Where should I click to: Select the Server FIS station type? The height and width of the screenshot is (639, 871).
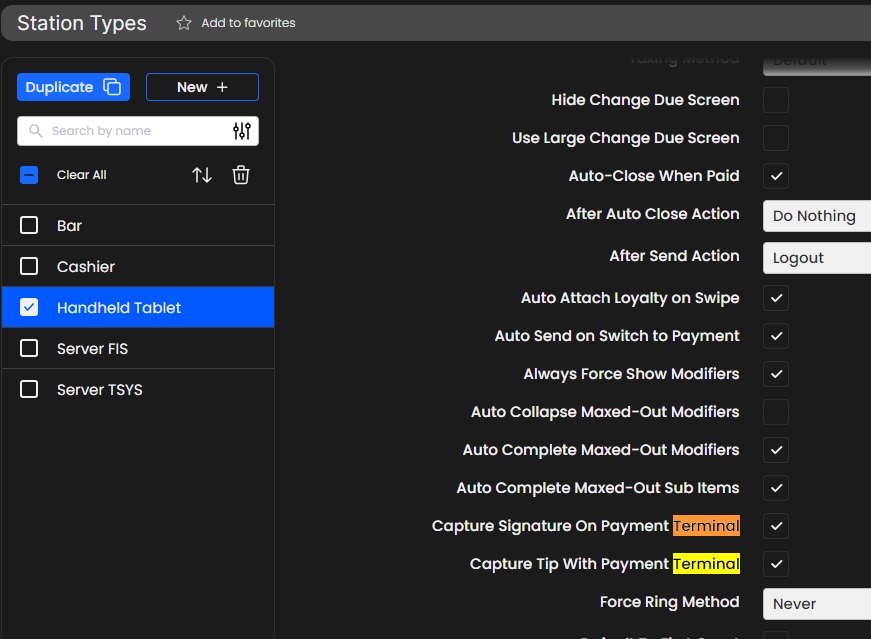[93, 349]
